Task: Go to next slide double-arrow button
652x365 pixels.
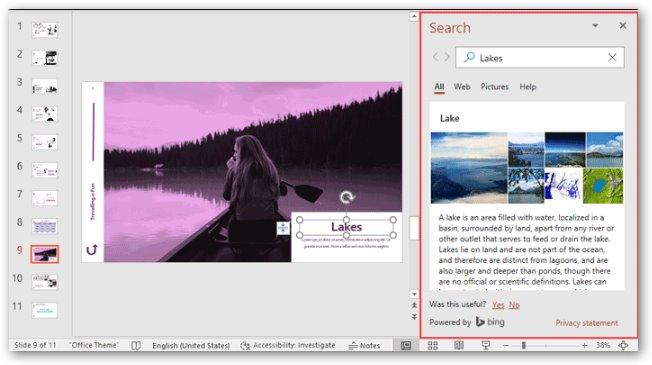Action: (414, 317)
